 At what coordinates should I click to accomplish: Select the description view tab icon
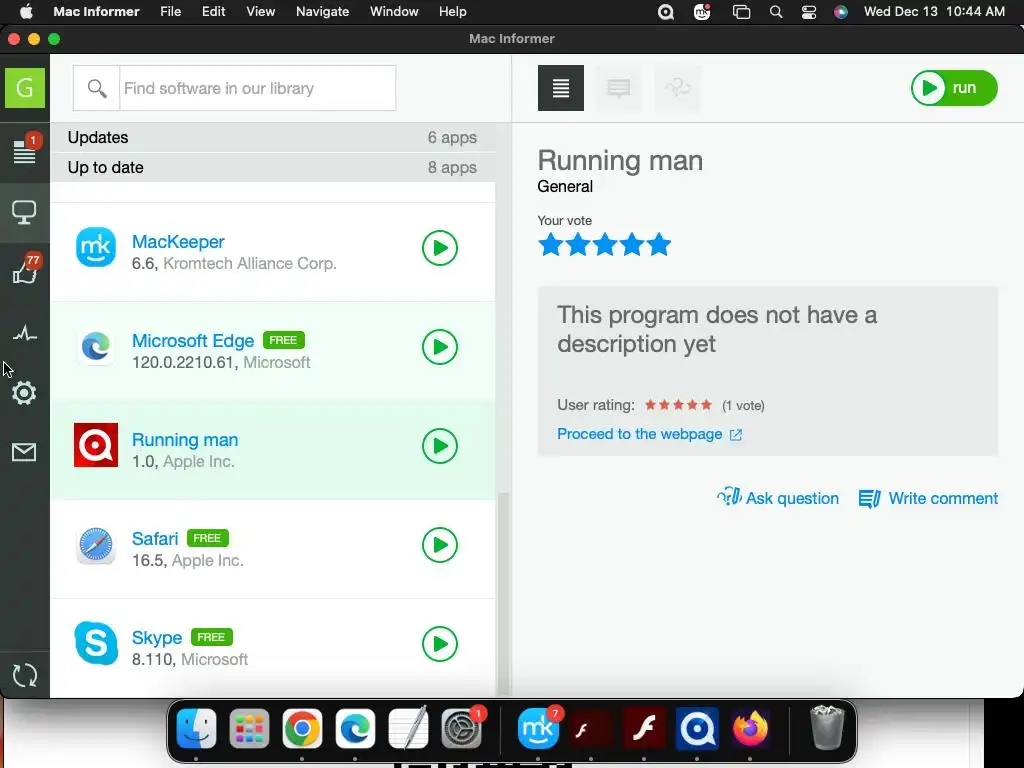[561, 88]
